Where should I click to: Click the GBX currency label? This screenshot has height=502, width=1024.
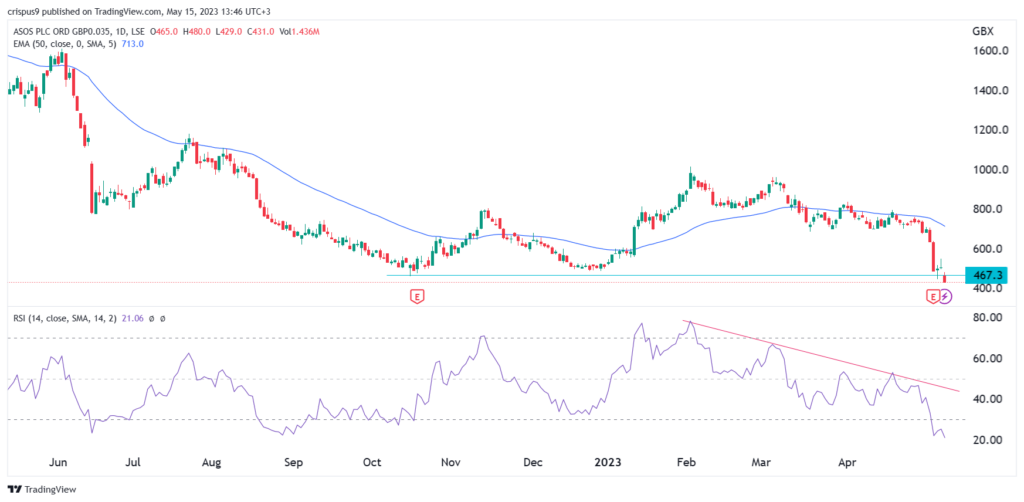pyautogui.click(x=982, y=32)
